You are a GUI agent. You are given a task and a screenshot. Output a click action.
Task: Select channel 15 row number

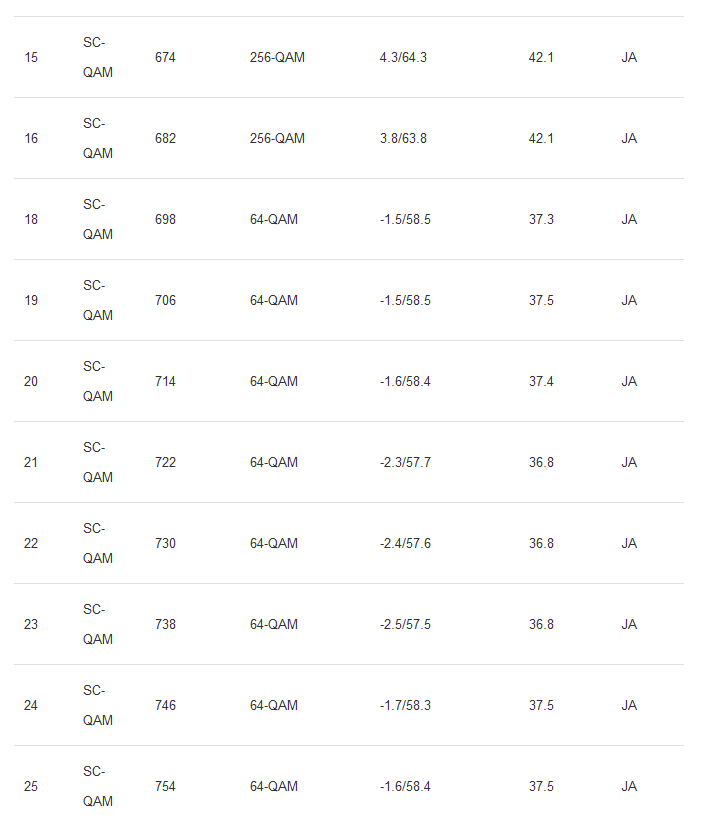pos(31,57)
